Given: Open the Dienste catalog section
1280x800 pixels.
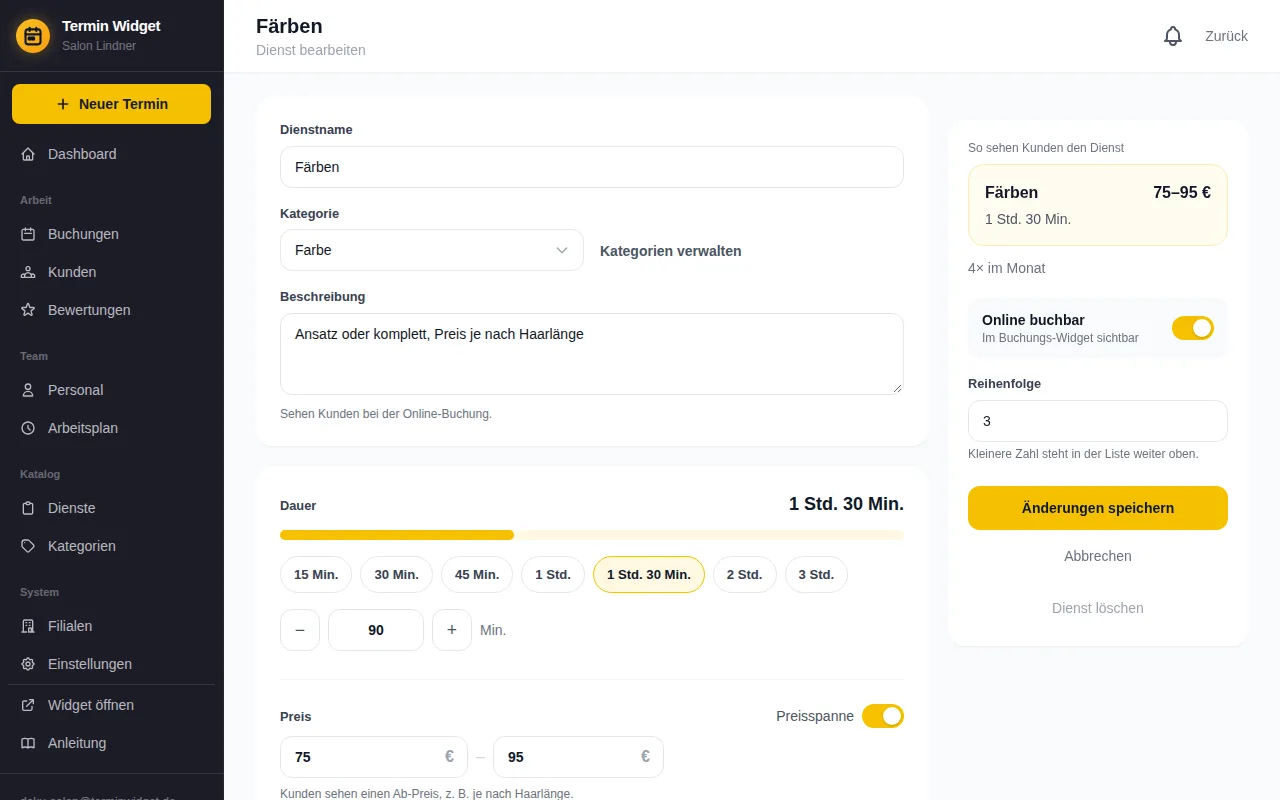Looking at the screenshot, I should 112,508.
